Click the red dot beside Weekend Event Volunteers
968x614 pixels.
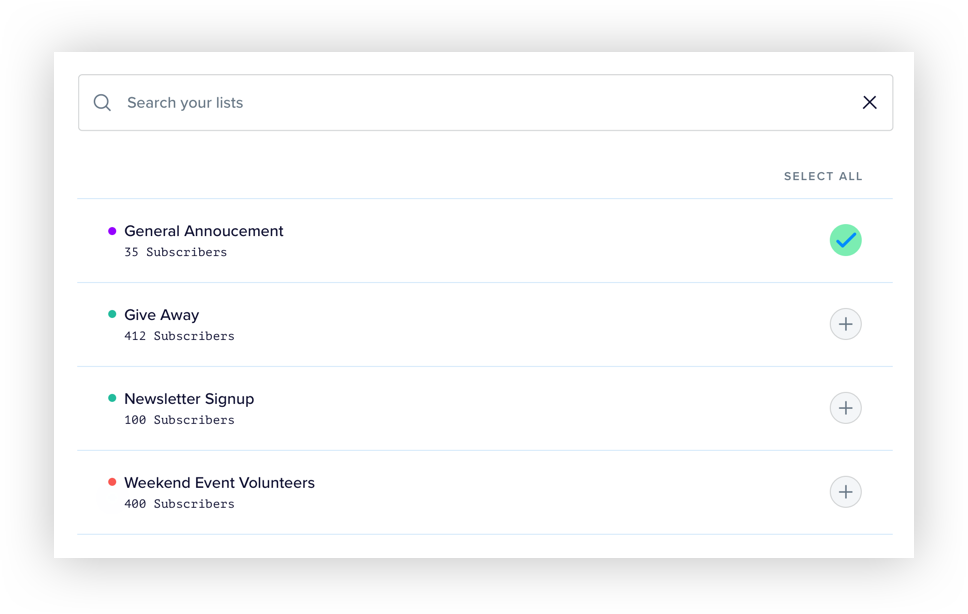112,482
